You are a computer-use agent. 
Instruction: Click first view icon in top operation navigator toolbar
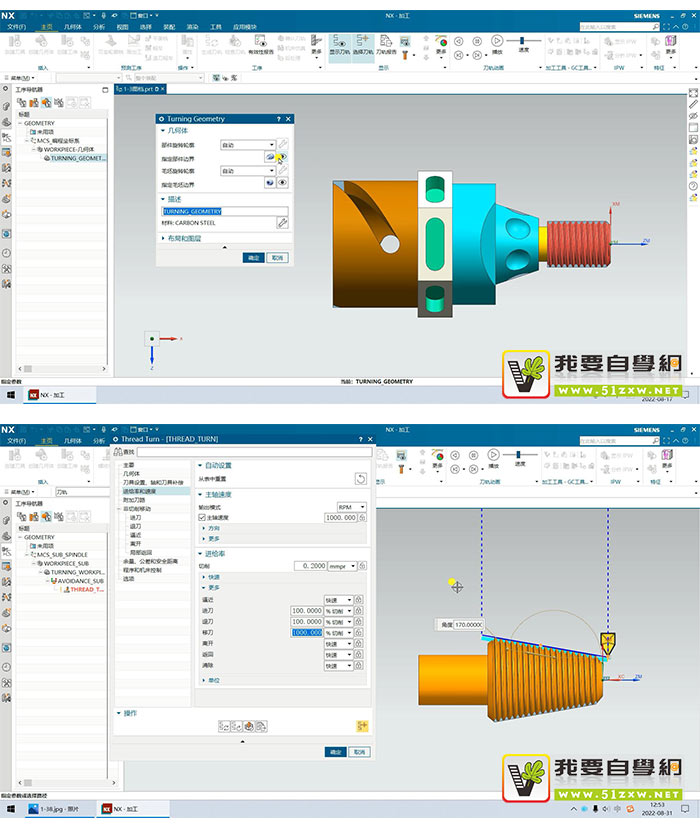tap(22, 103)
